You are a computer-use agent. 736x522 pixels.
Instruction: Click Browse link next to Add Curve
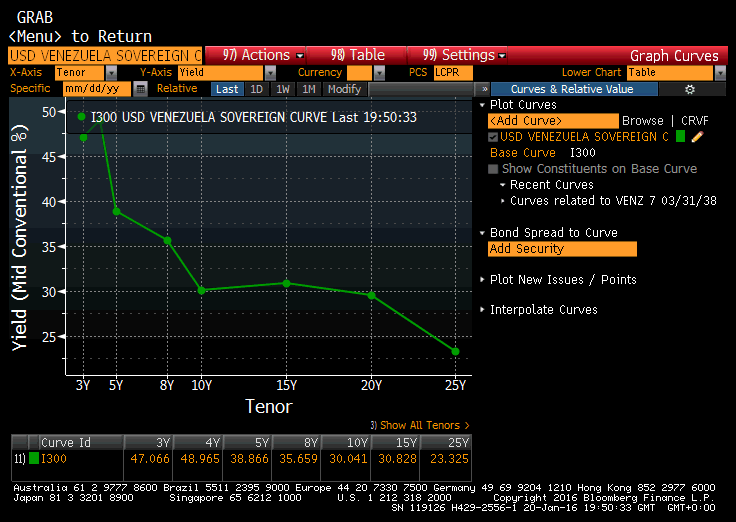tap(643, 121)
